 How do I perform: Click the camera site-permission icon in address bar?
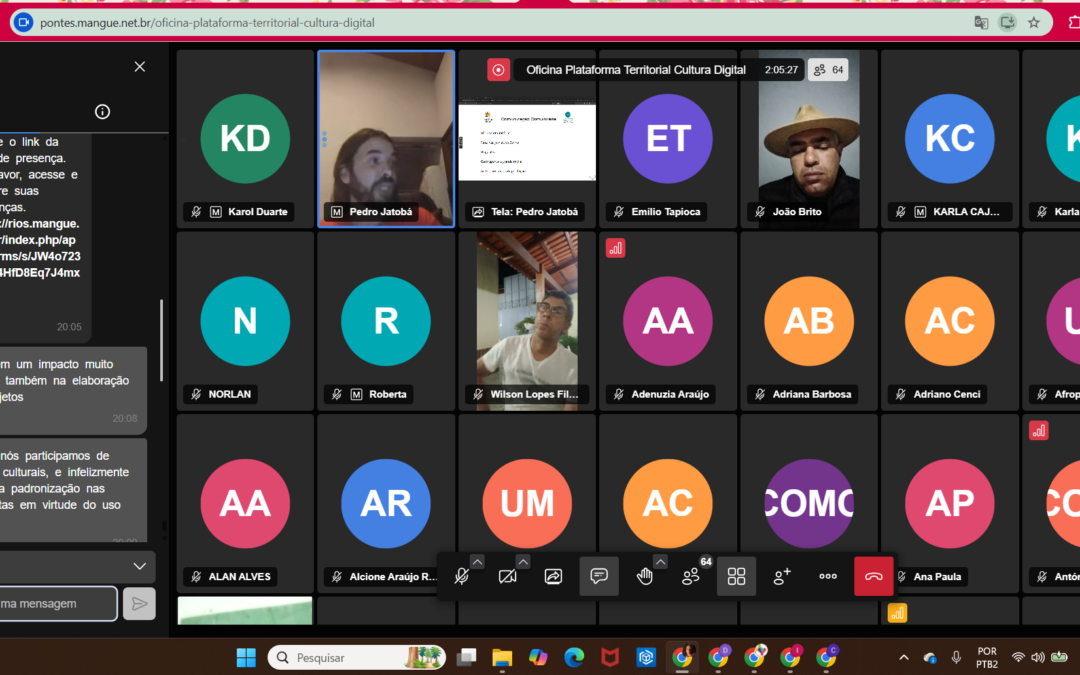coord(23,23)
